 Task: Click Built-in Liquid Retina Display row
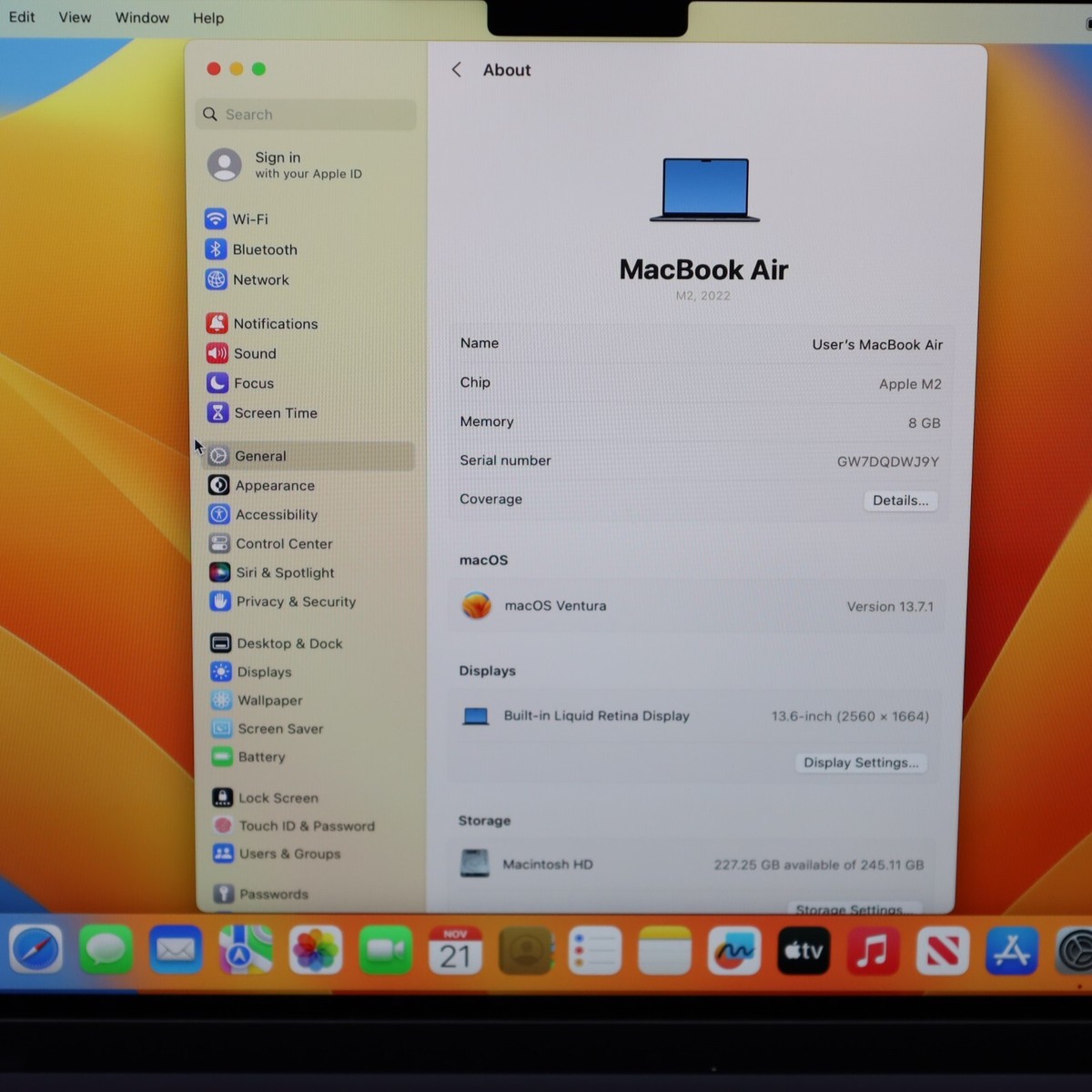pos(693,716)
